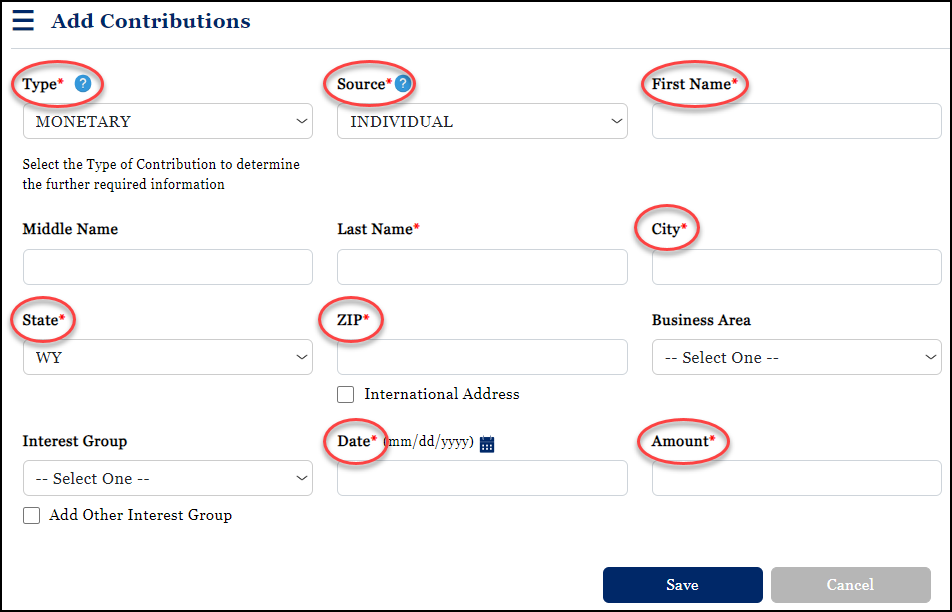
Task: Click the Amount input field
Action: point(796,478)
